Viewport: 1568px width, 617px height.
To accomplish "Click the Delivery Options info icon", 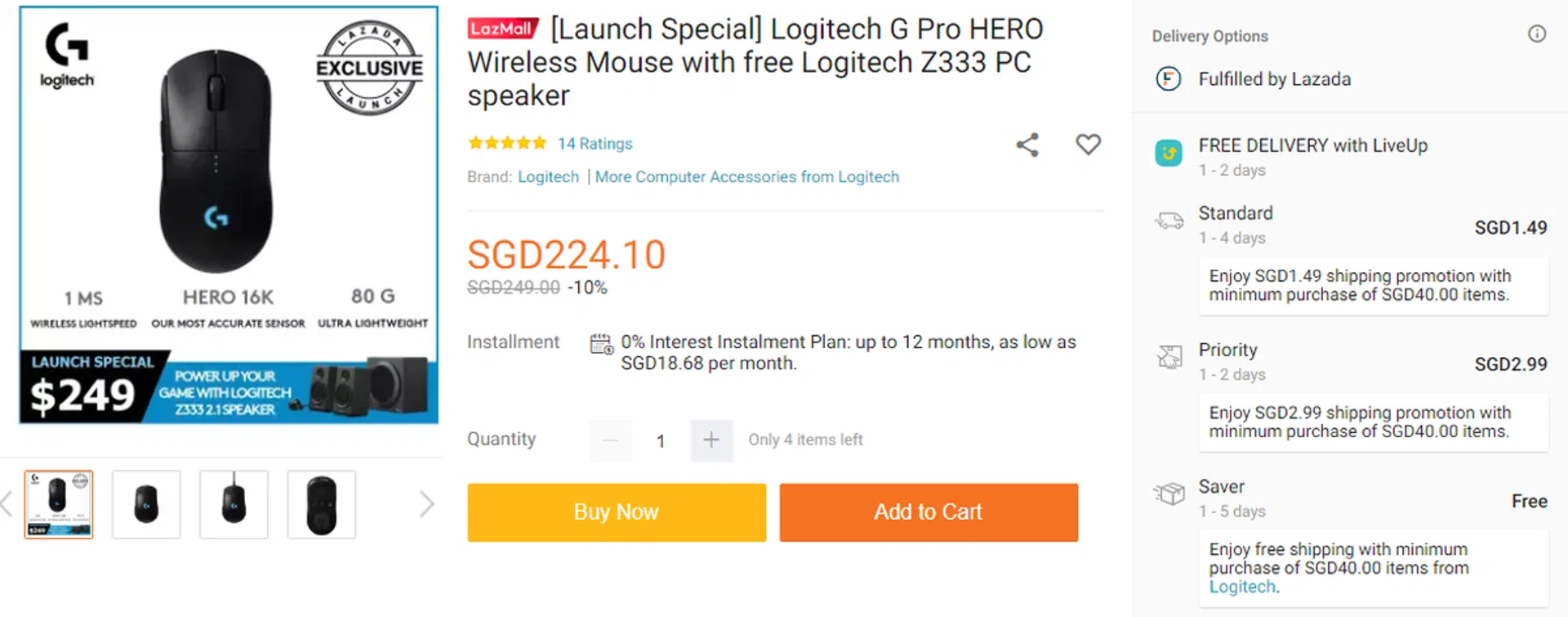I will [1536, 34].
